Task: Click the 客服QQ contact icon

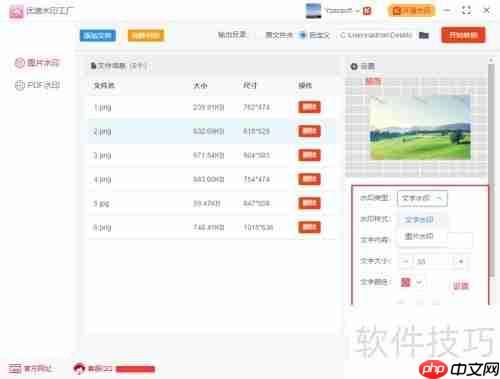Action: click(79, 368)
